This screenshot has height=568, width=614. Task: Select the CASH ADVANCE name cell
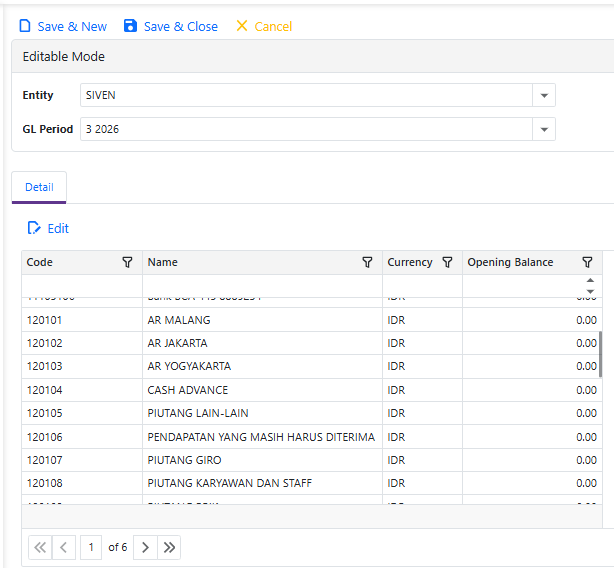tap(262, 390)
